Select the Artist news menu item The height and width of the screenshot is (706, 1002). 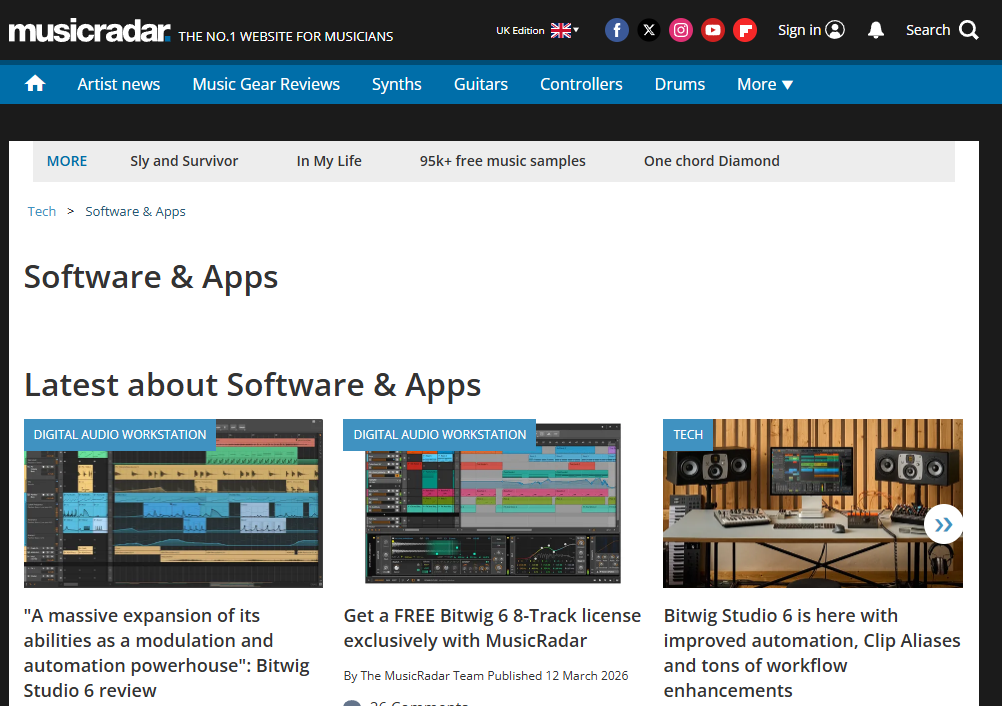[x=119, y=84]
